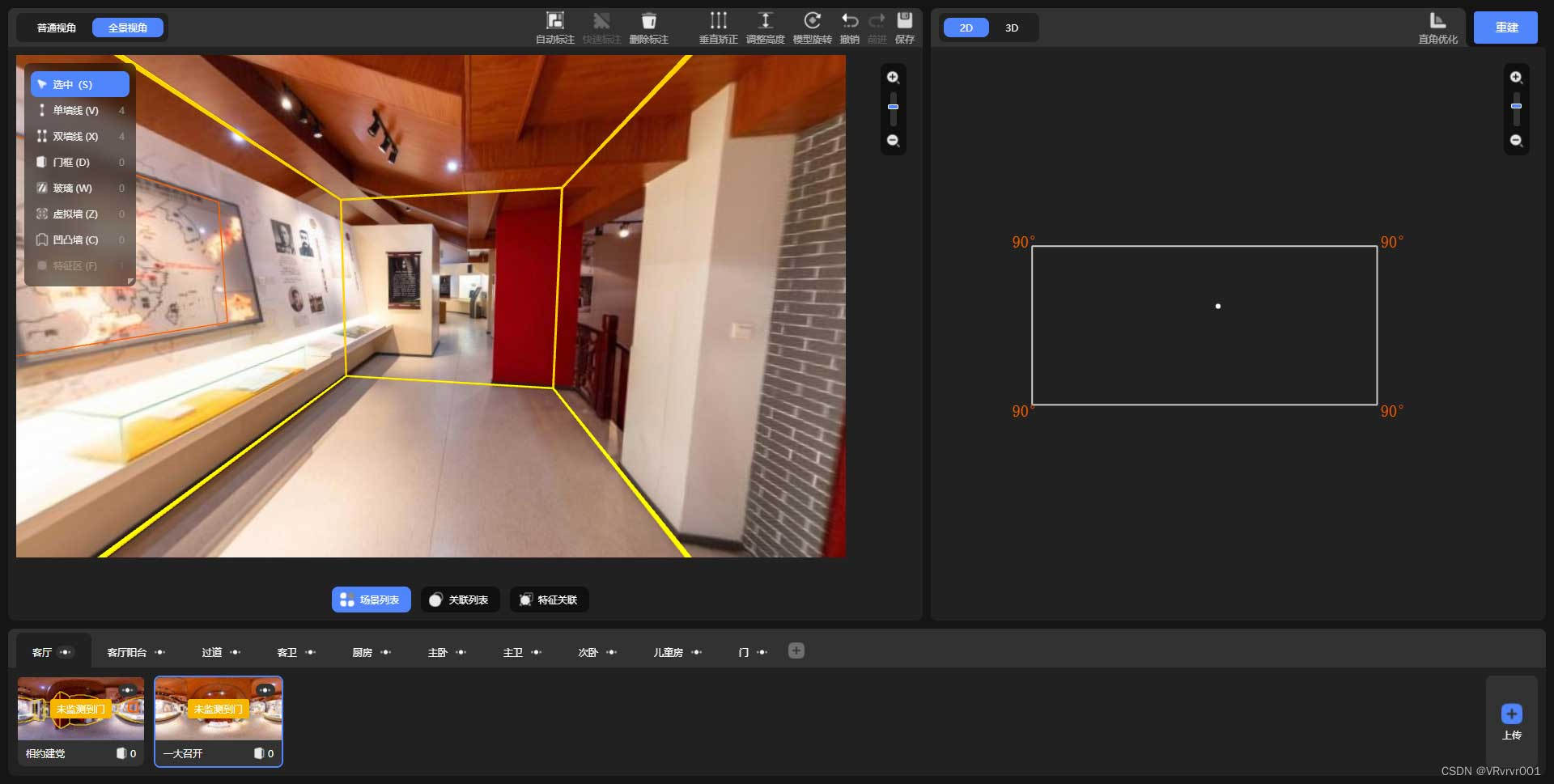Image resolution: width=1554 pixels, height=784 pixels.
Task: Click the 调整高度 height adjust icon
Action: point(765,21)
